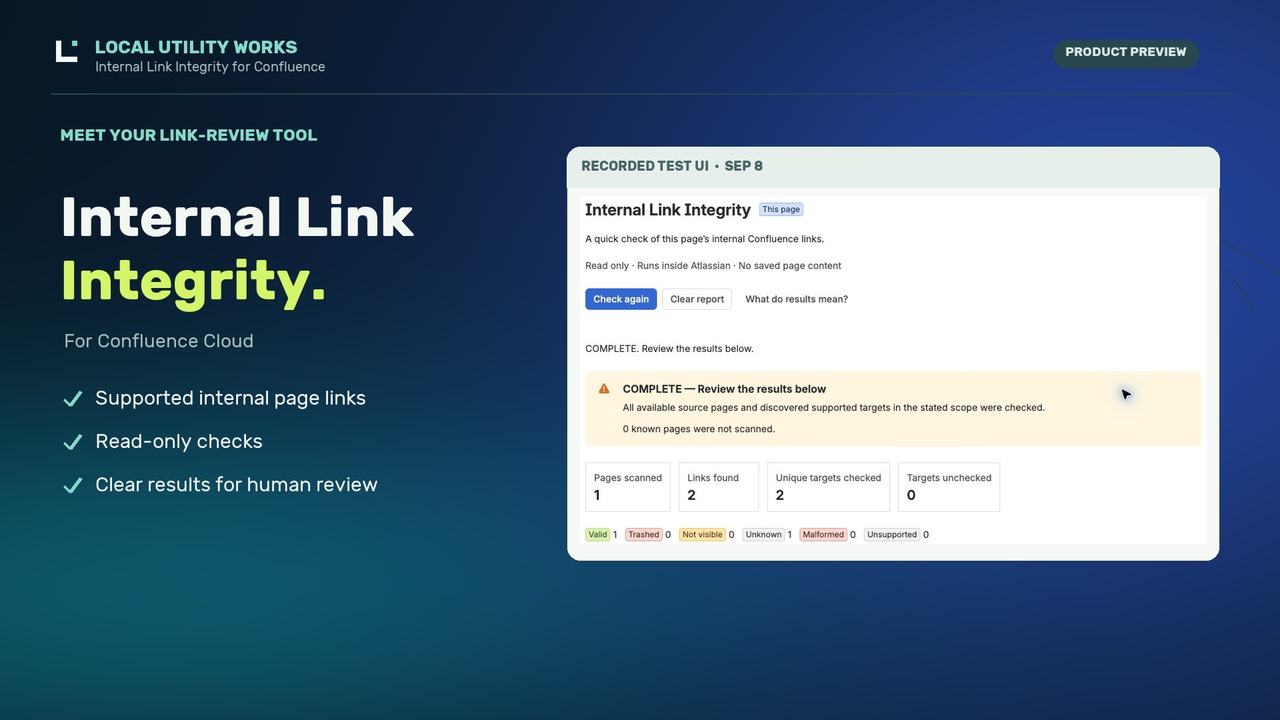The image size is (1280, 720).
Task: Select the Not visible status label
Action: pyautogui.click(x=702, y=535)
